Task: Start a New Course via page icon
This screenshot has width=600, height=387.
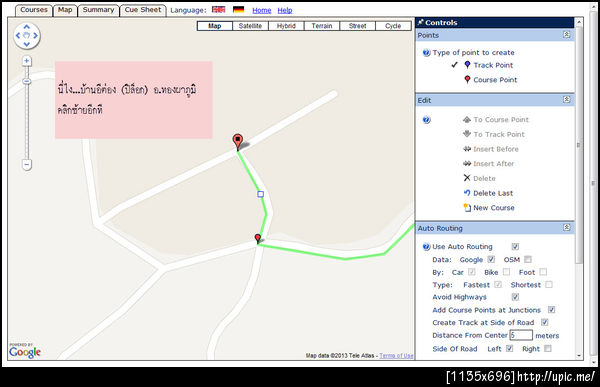Action: tap(467, 207)
